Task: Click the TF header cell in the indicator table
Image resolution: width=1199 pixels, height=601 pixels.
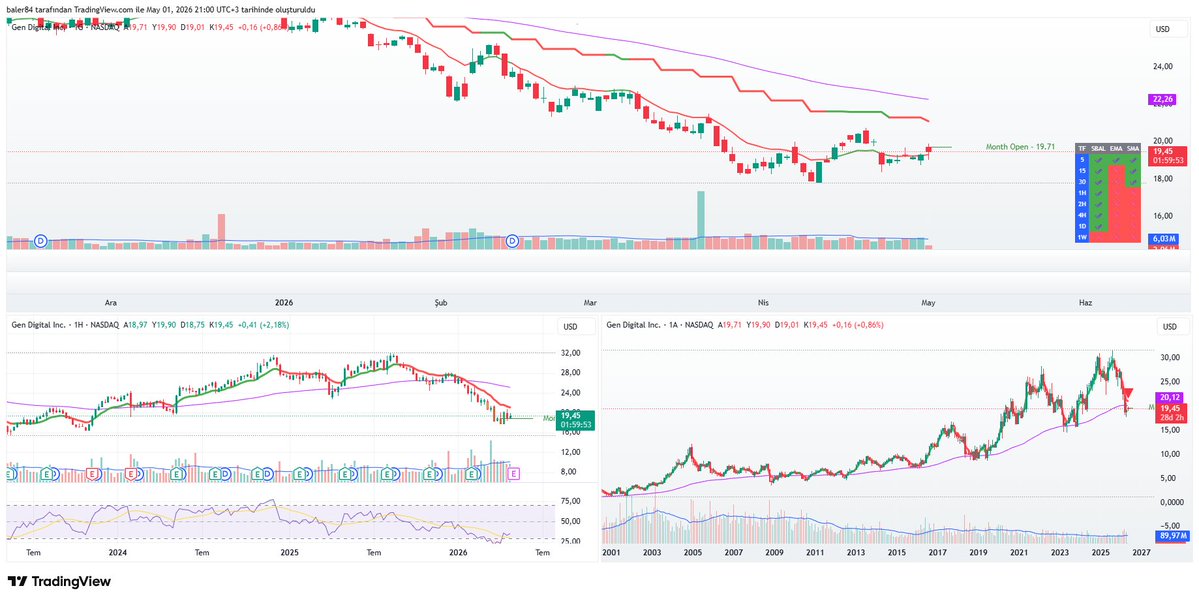Action: 1081,148
